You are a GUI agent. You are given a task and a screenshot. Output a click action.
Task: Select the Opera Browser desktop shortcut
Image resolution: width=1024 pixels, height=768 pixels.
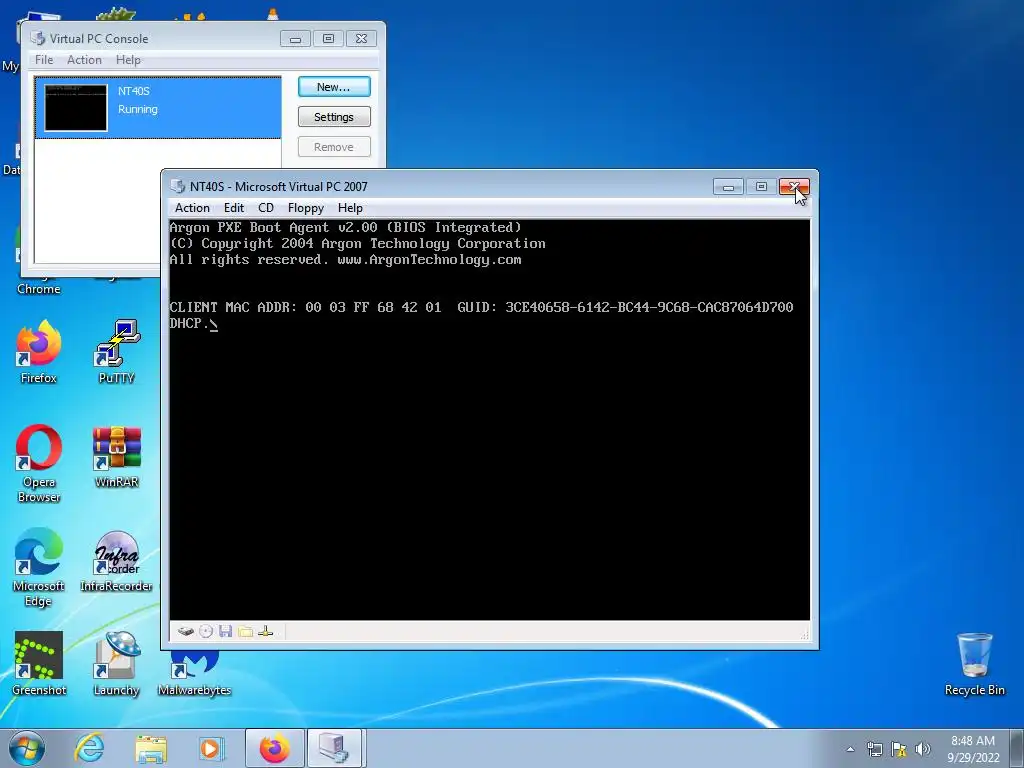(39, 464)
